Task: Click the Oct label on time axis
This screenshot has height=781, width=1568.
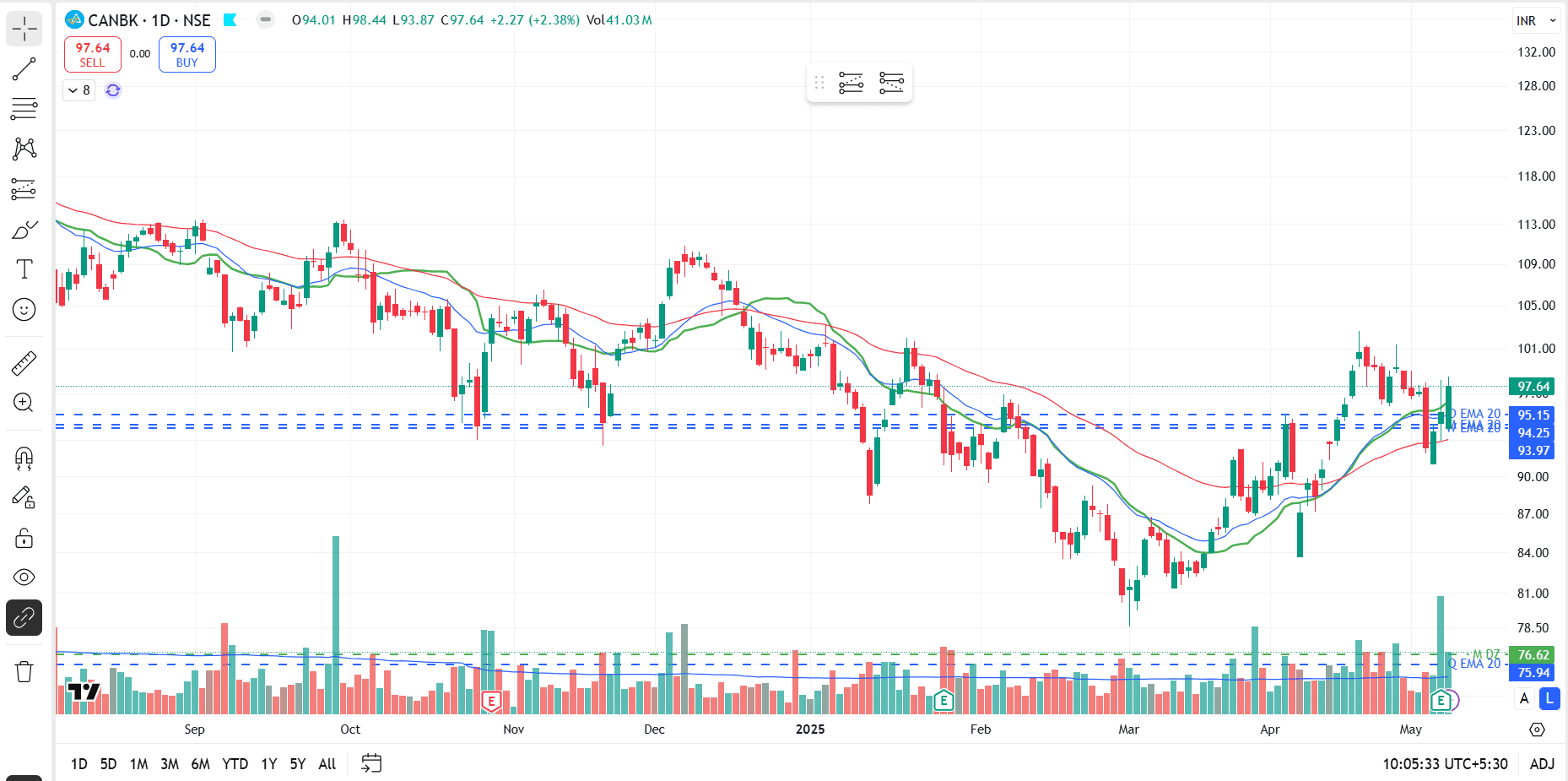Action: pyautogui.click(x=350, y=729)
